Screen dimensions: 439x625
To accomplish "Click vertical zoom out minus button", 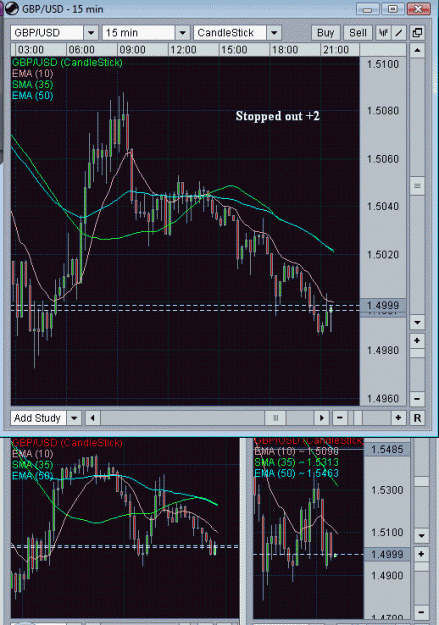I will tap(417, 399).
